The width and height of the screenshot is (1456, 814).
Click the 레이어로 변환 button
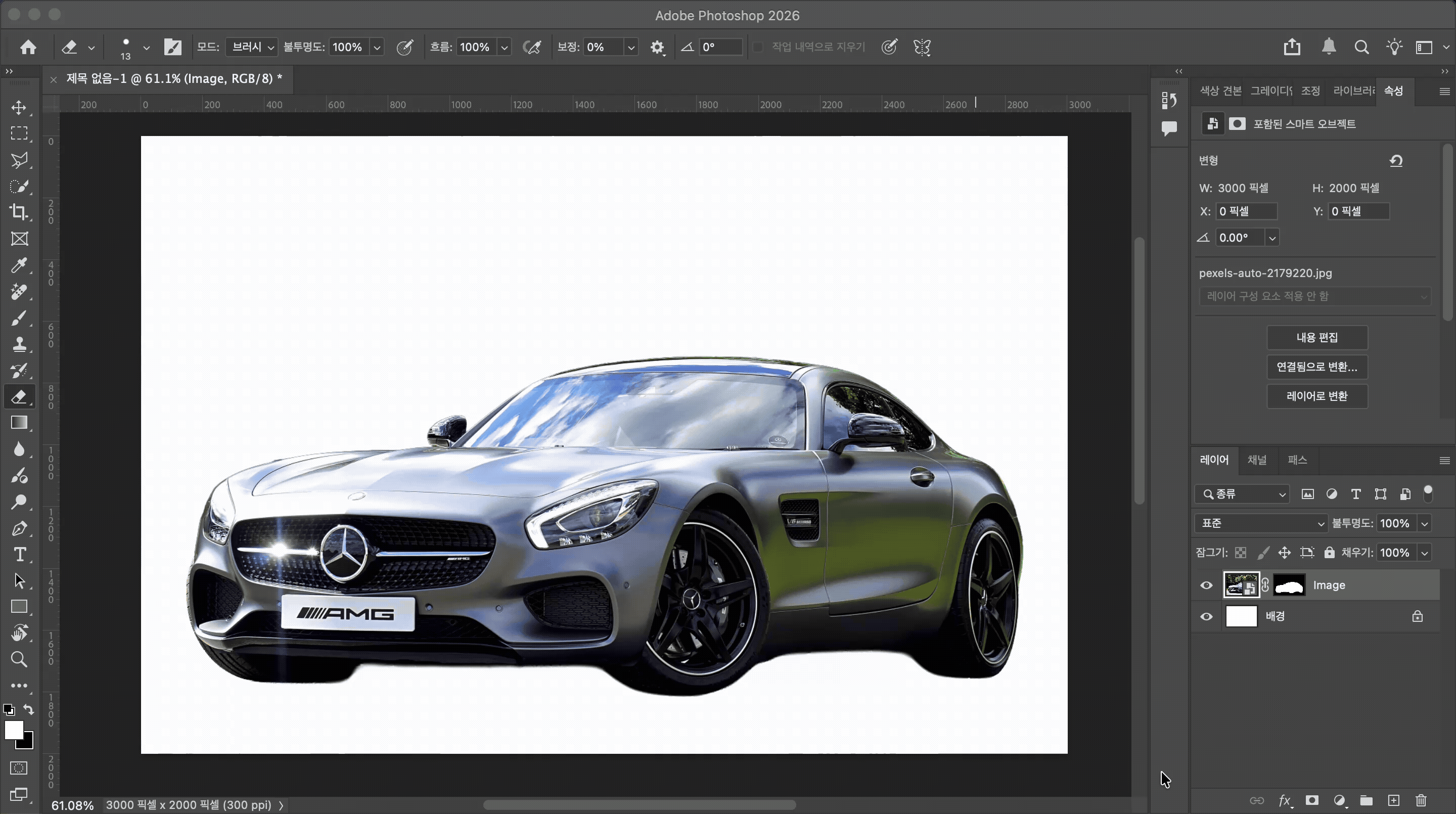(x=1317, y=396)
